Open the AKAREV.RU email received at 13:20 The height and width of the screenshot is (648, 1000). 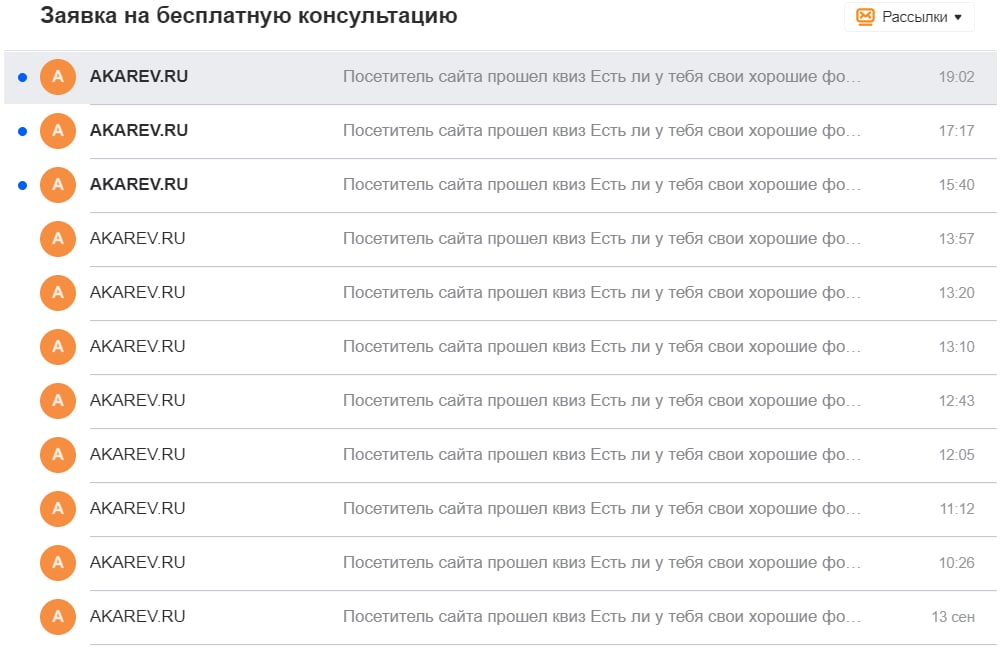coord(500,292)
